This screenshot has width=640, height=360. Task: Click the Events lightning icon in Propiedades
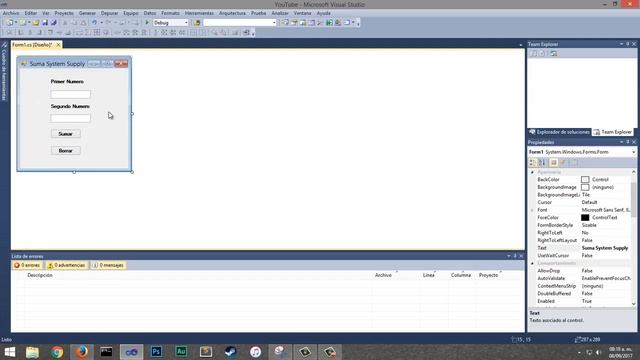coord(563,163)
